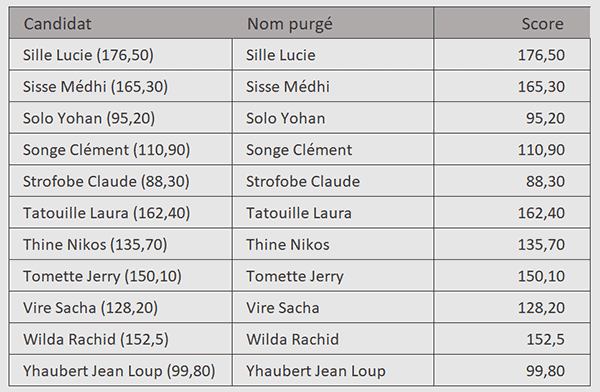Select Strofobe Claude purged name cell
Image resolution: width=600 pixels, height=392 pixels.
(333, 181)
